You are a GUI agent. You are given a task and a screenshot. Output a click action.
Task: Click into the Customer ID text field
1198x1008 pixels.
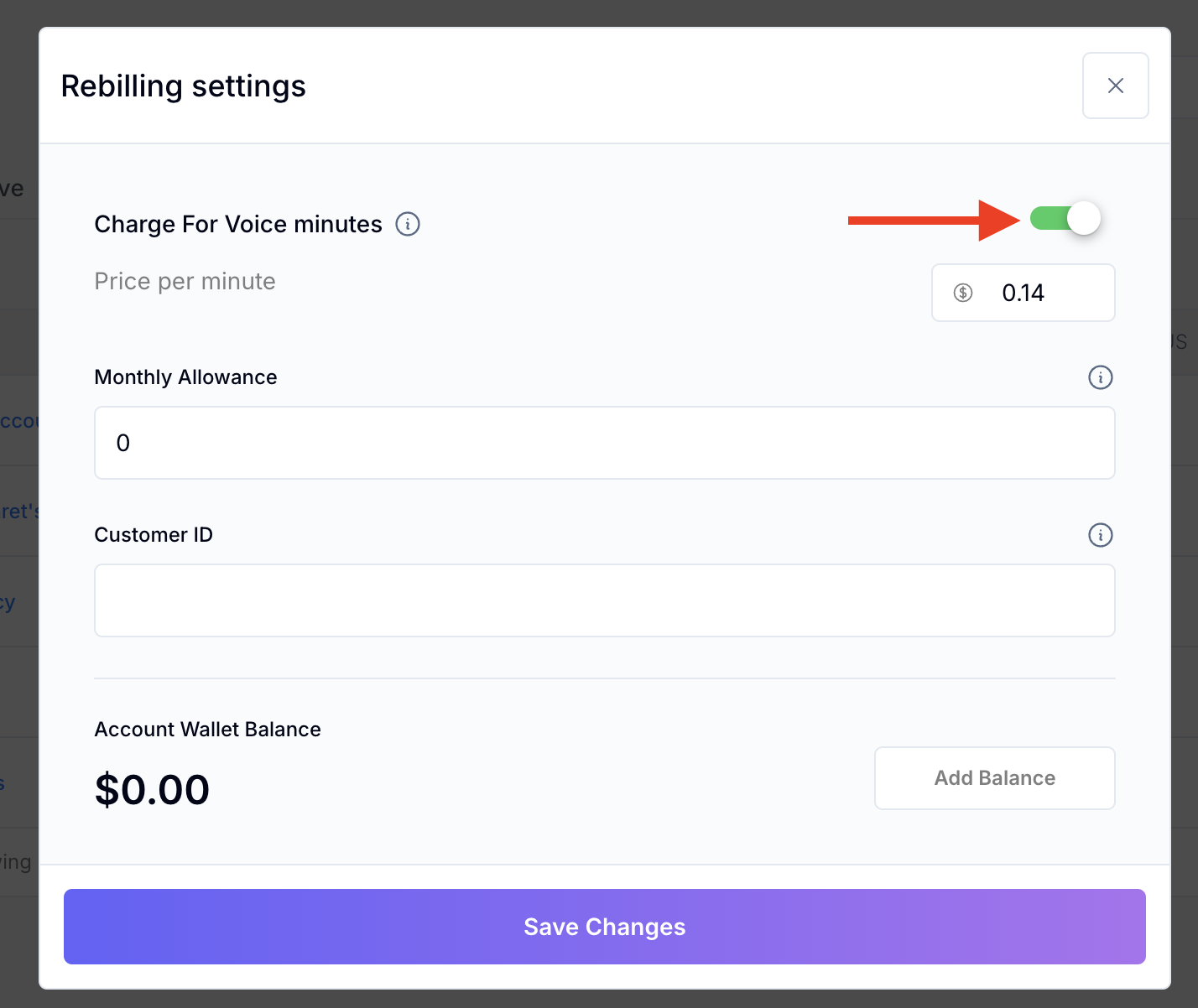604,600
